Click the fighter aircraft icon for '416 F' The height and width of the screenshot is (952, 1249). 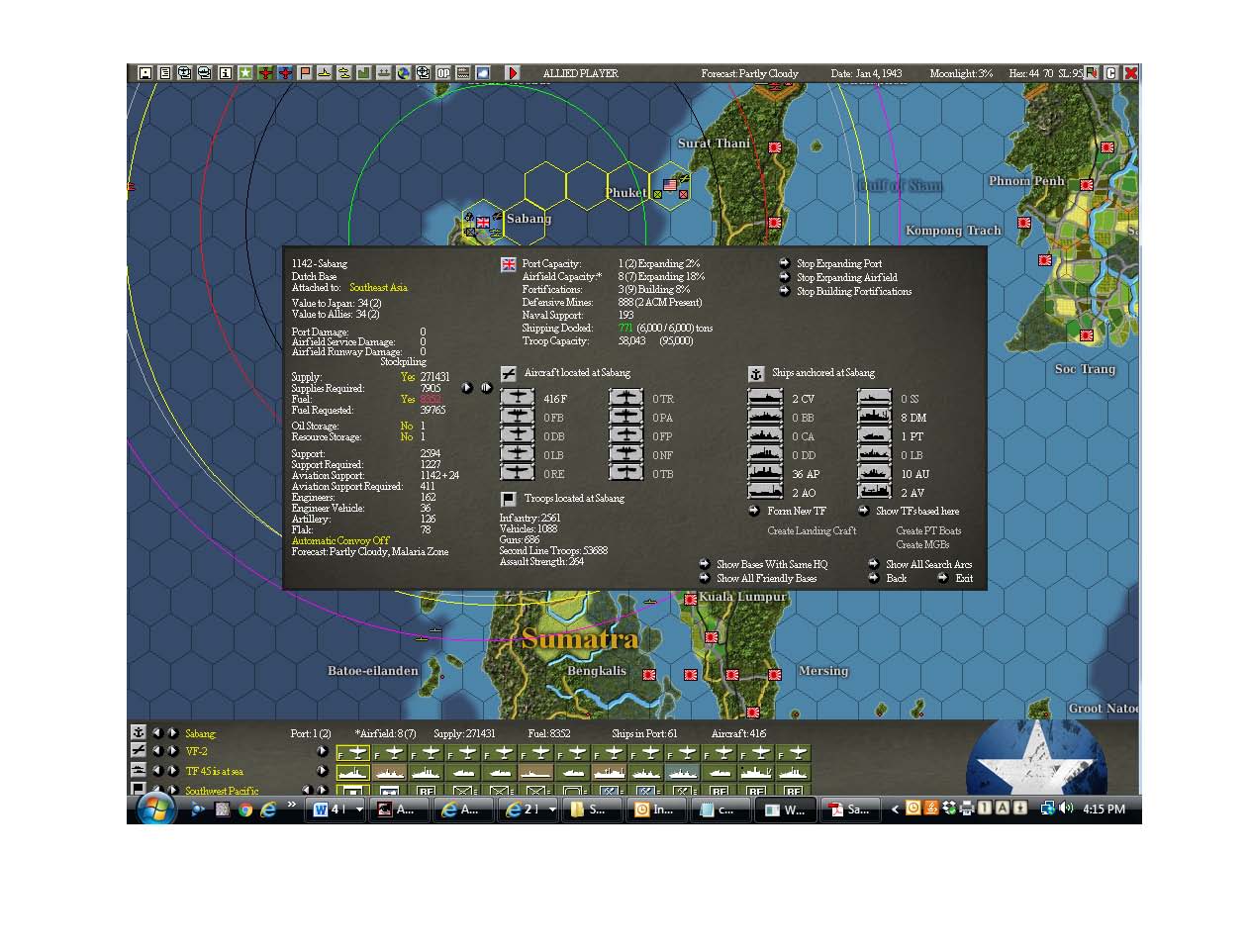pyautogui.click(x=517, y=399)
